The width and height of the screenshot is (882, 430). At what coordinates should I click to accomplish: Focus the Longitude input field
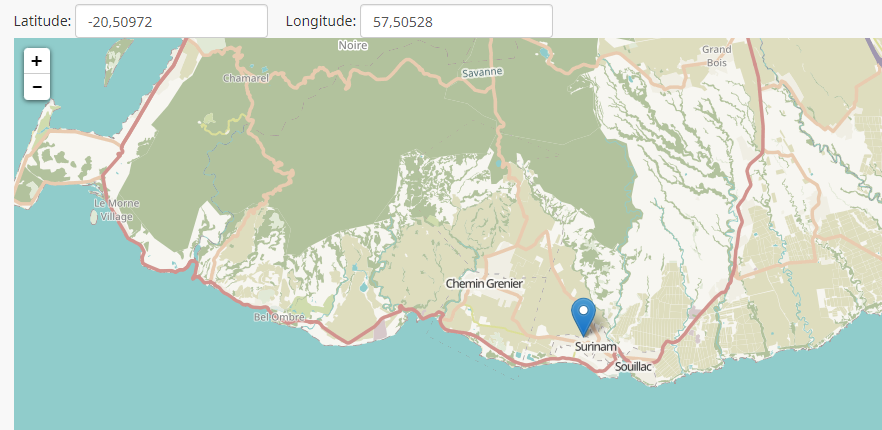(456, 21)
